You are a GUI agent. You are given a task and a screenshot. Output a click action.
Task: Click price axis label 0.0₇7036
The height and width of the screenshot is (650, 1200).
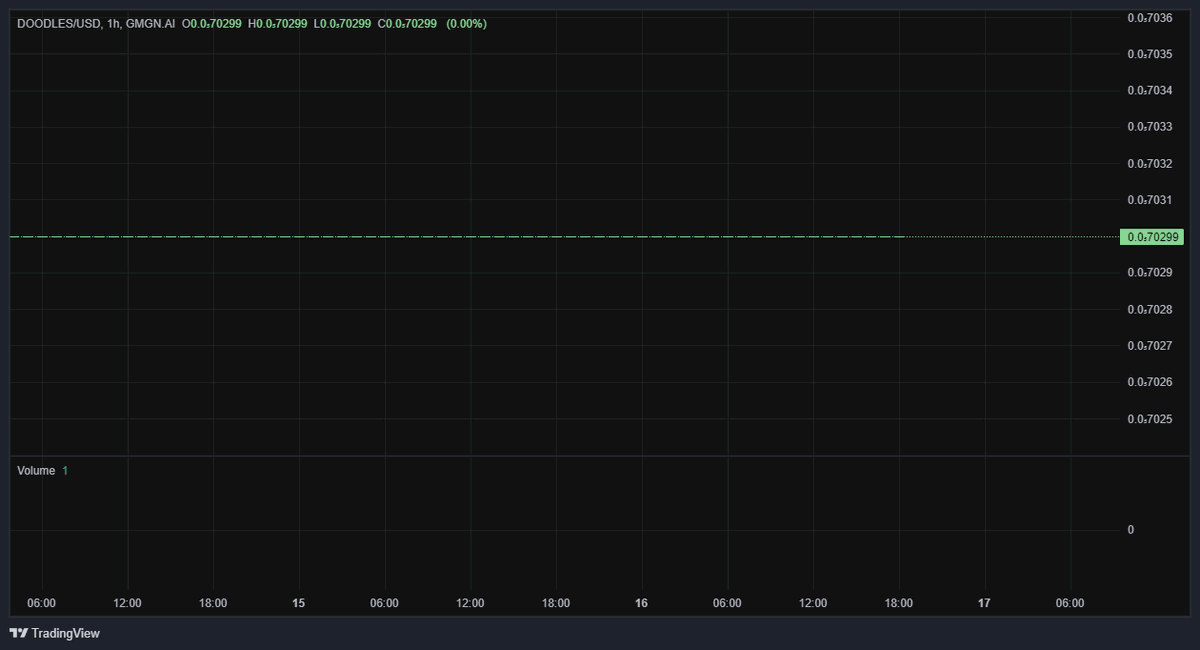click(1150, 17)
